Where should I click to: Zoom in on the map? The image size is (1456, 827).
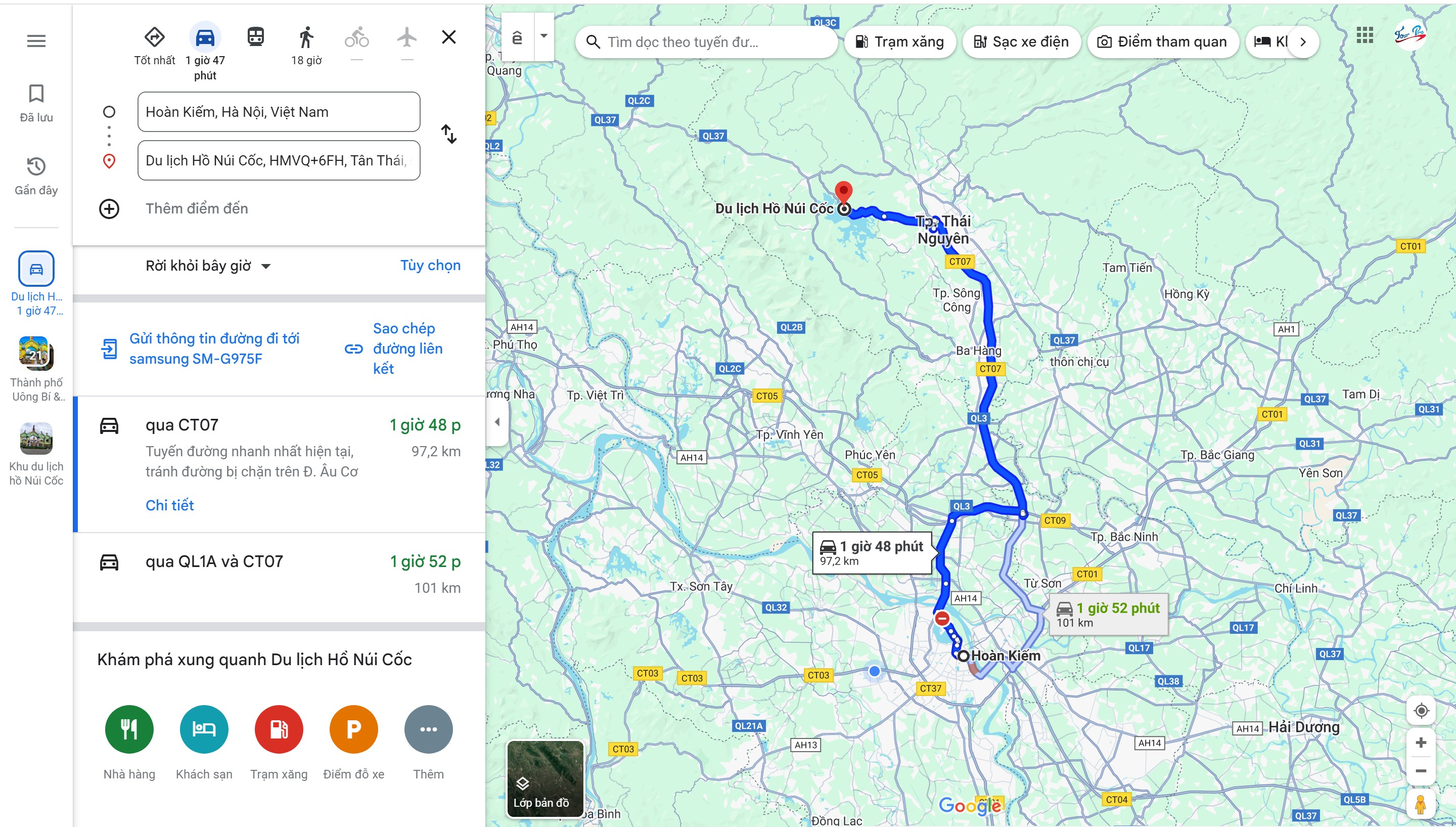1421,743
